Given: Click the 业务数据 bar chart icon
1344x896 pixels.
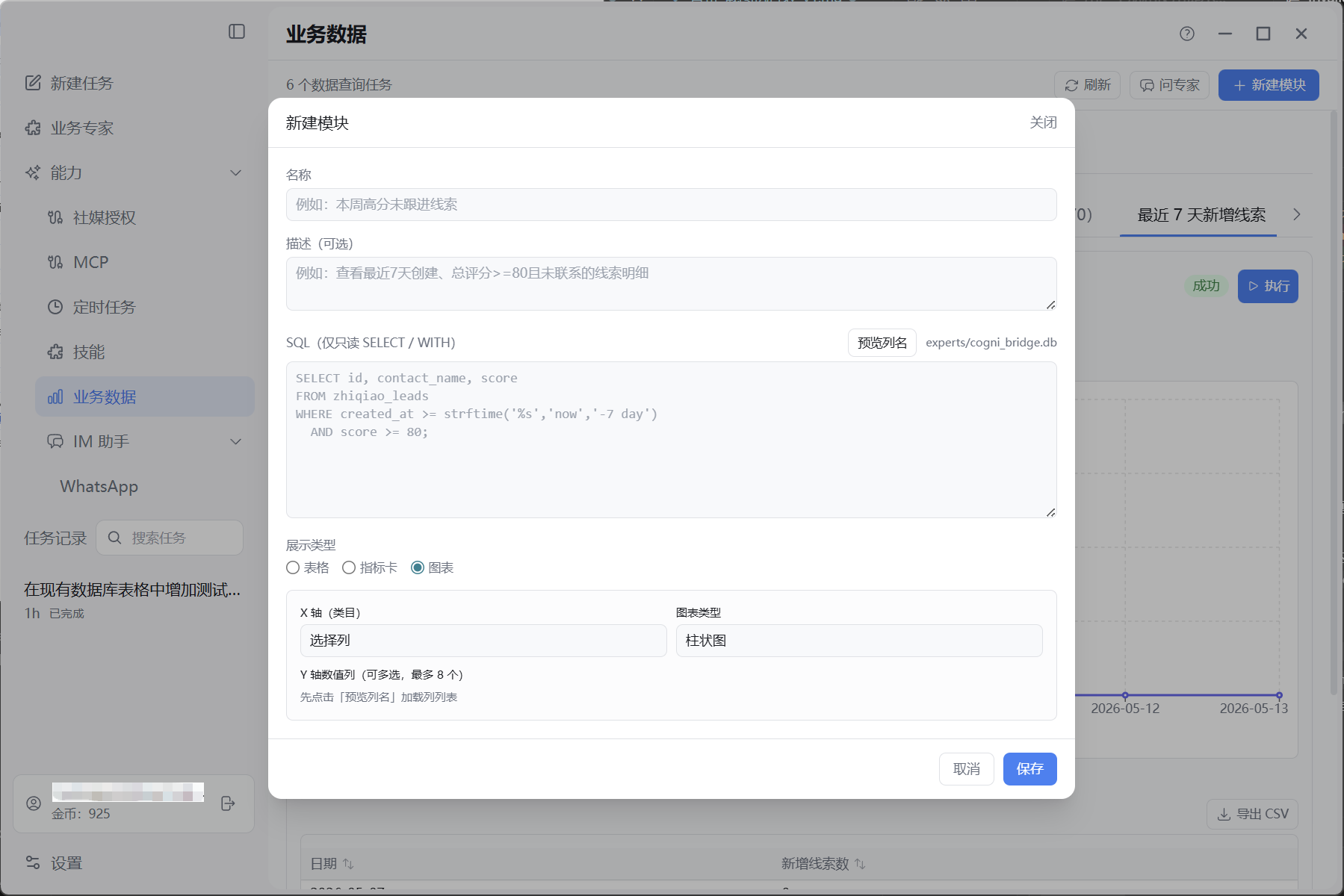Looking at the screenshot, I should pos(55,396).
